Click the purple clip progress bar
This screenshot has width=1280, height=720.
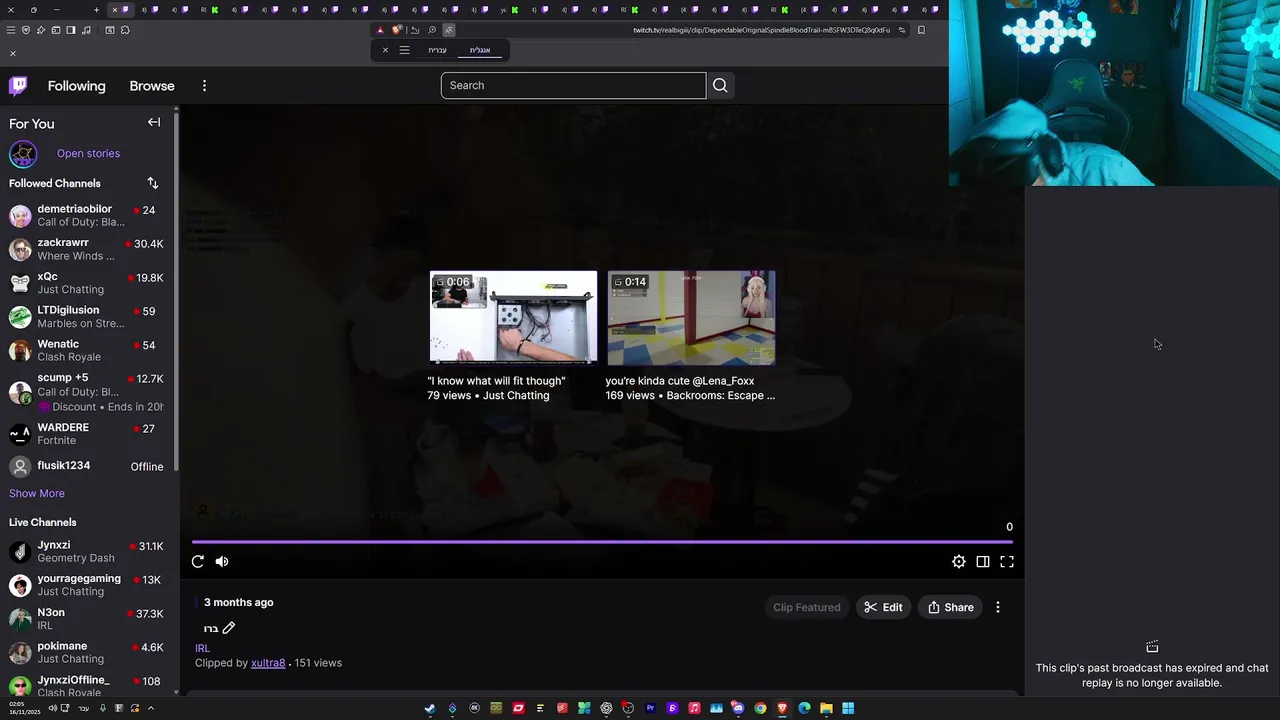602,542
